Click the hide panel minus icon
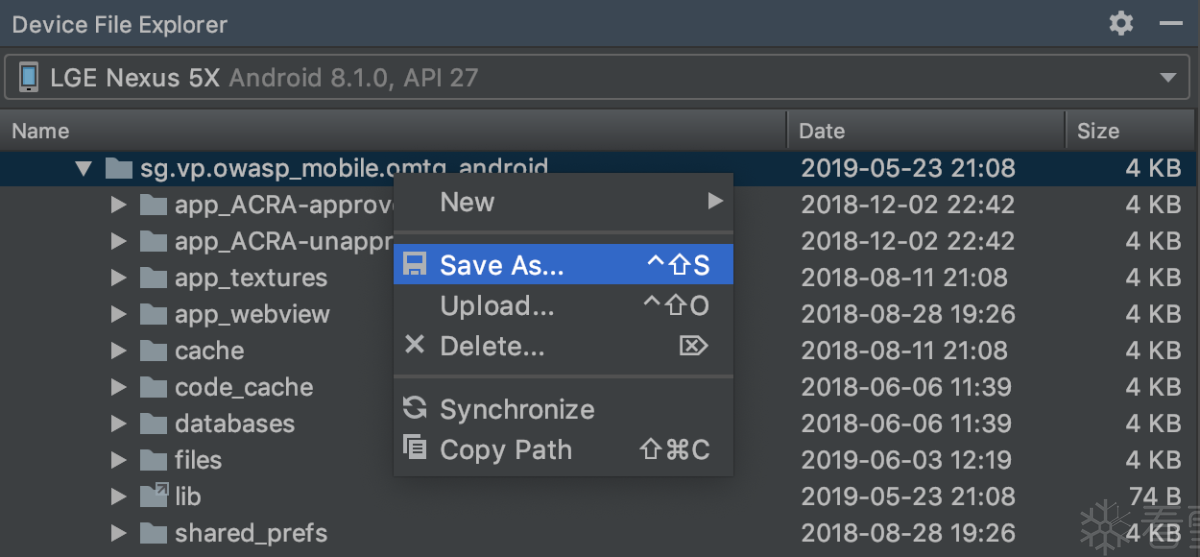Viewport: 1200px width, 557px height. pos(1171,24)
